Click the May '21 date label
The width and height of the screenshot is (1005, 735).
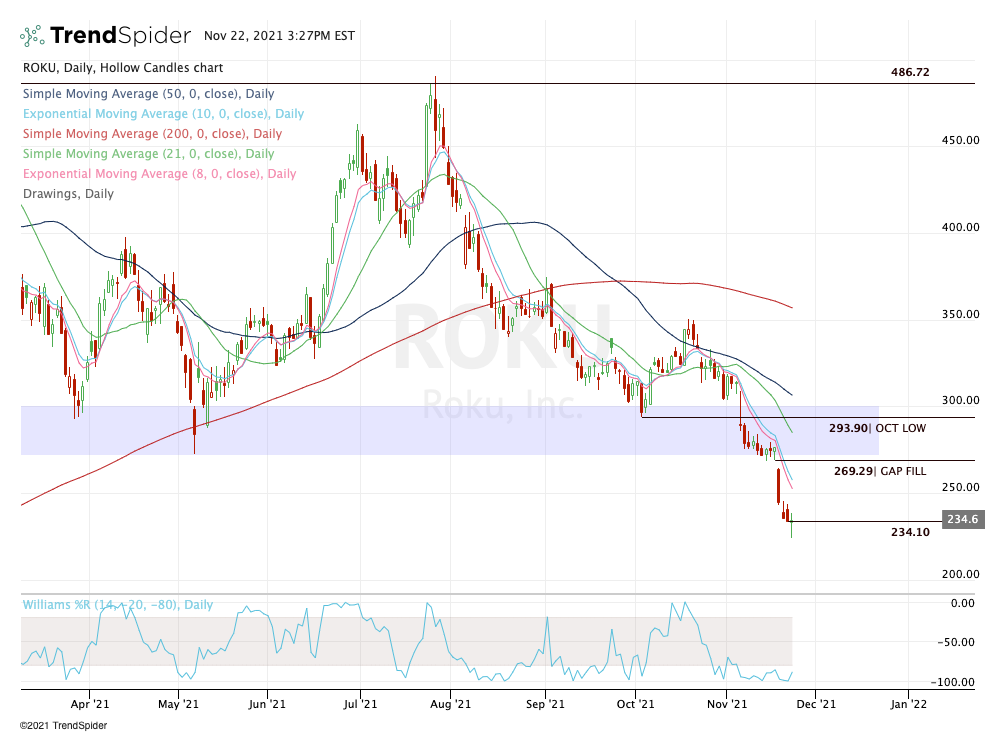pyautogui.click(x=178, y=704)
